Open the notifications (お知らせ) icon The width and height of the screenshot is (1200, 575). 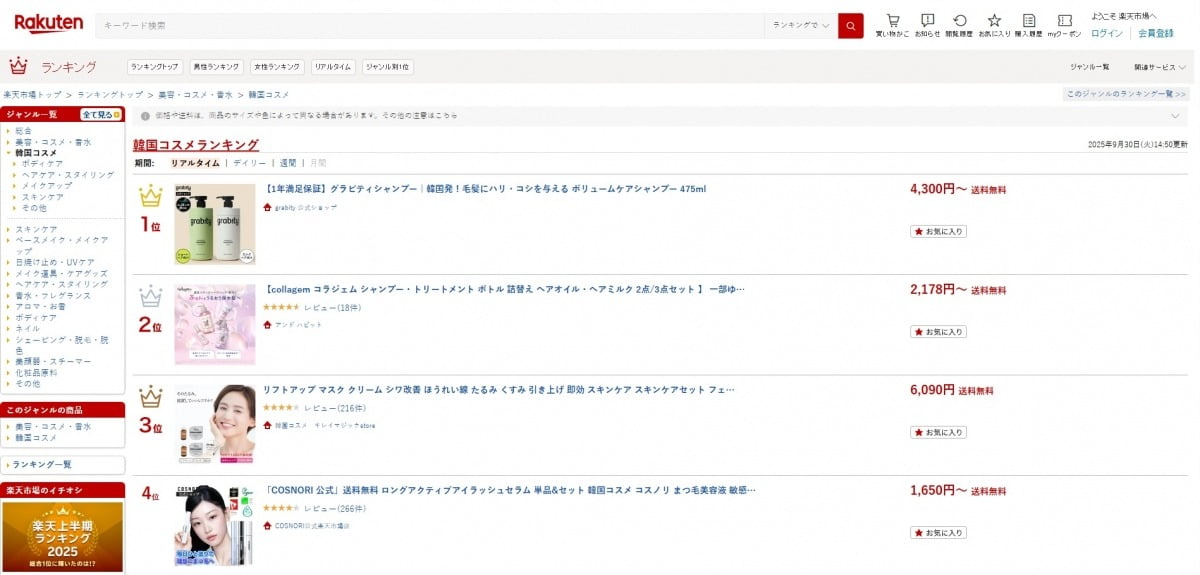(927, 25)
